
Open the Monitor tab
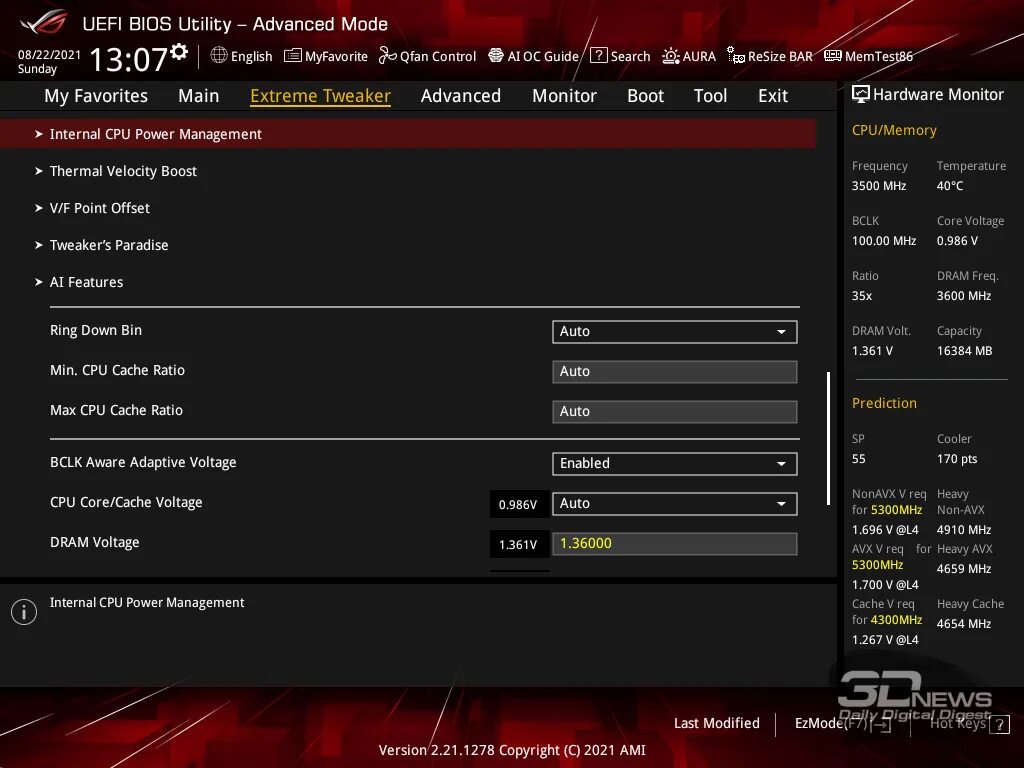tap(564, 96)
